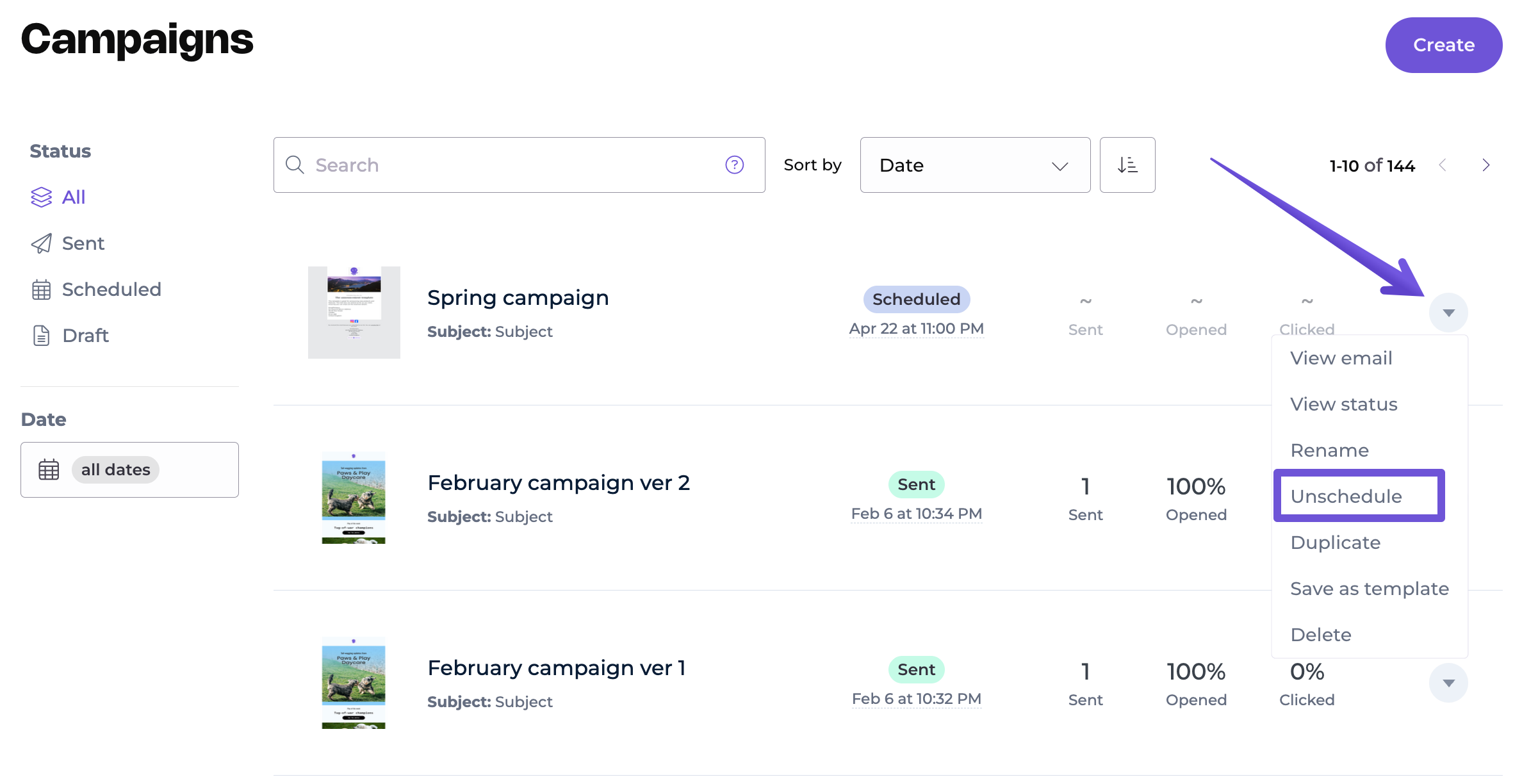1522x784 pixels.
Task: Click the calendar icon in the date filter
Action: pyautogui.click(x=49, y=470)
